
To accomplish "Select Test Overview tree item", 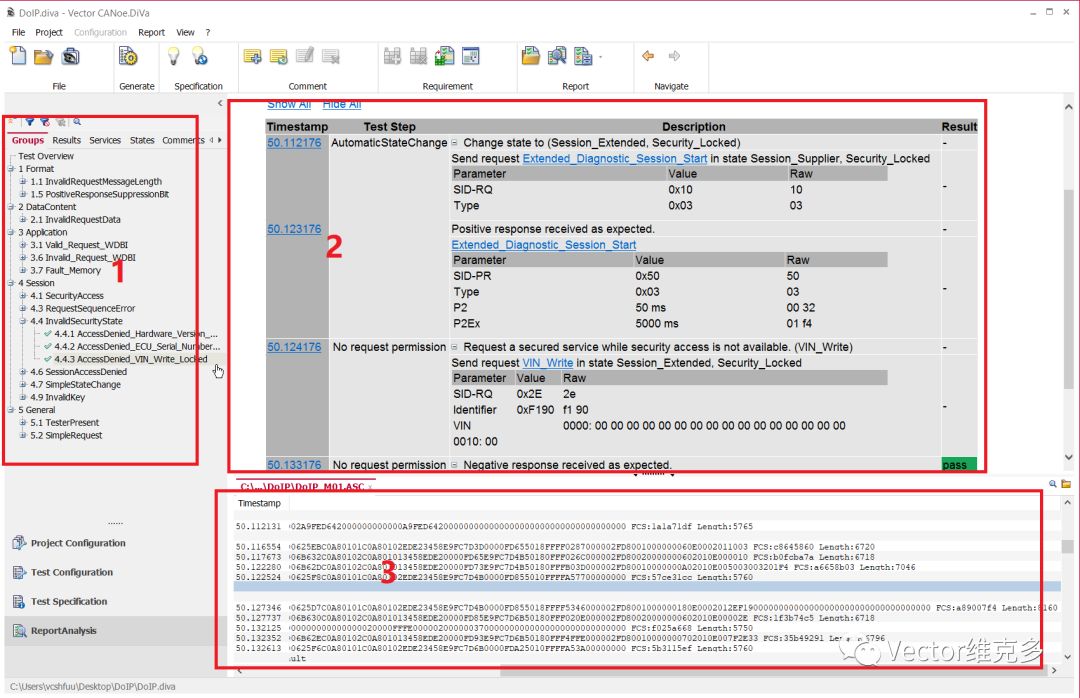I will pyautogui.click(x=45, y=156).
